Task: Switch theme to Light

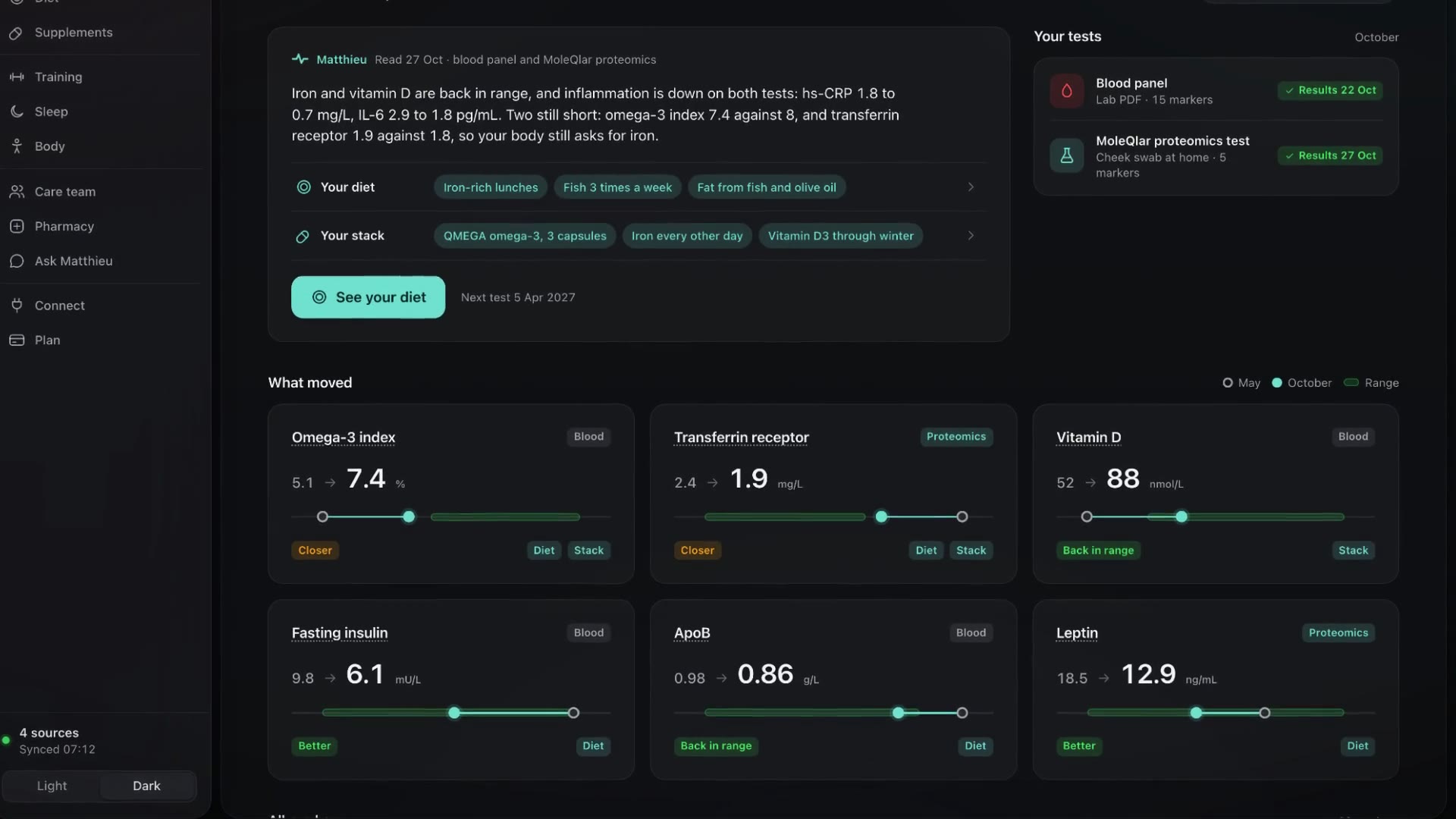Action: pyautogui.click(x=52, y=786)
